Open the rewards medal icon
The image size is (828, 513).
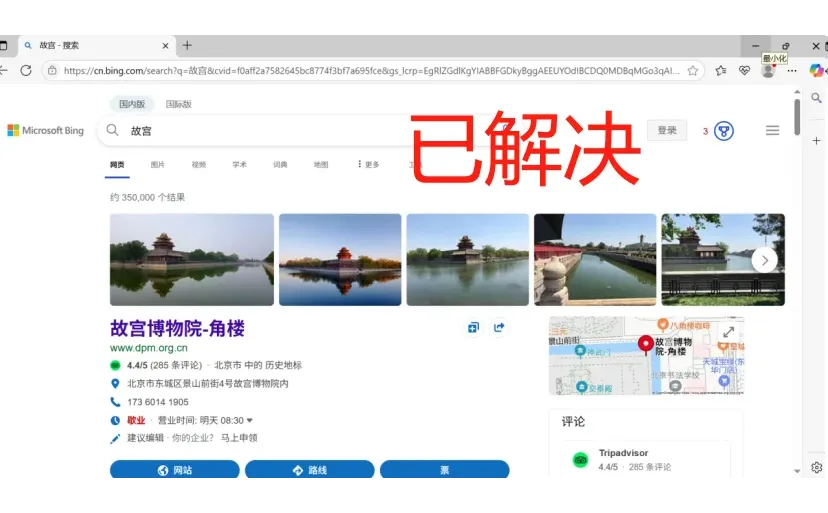point(724,130)
